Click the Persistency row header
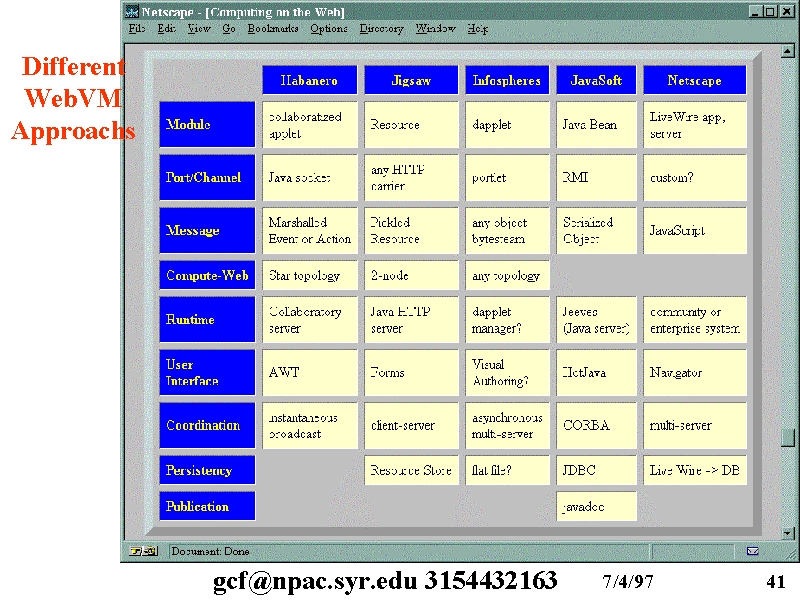Screen dimensions: 800x600 [207, 470]
